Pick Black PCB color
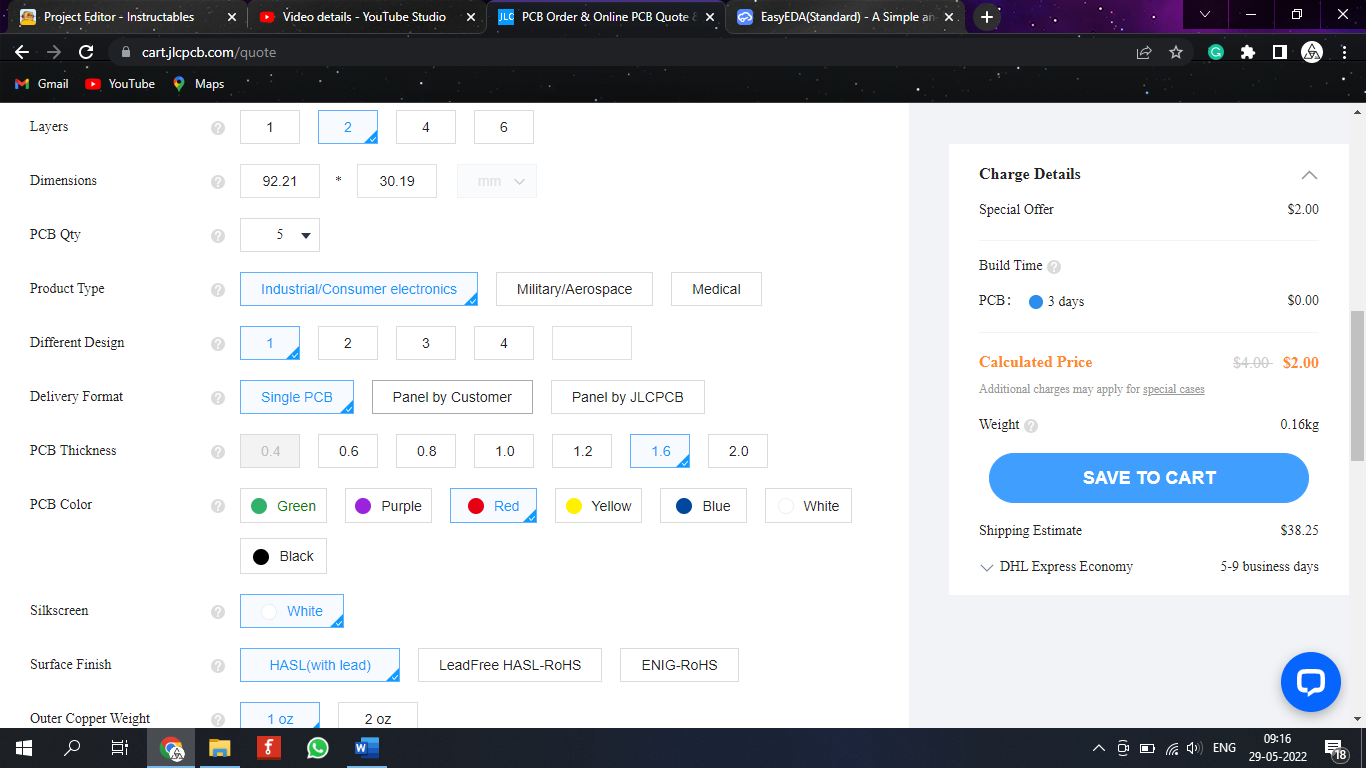The height and width of the screenshot is (768, 1366). pyautogui.click(x=283, y=556)
